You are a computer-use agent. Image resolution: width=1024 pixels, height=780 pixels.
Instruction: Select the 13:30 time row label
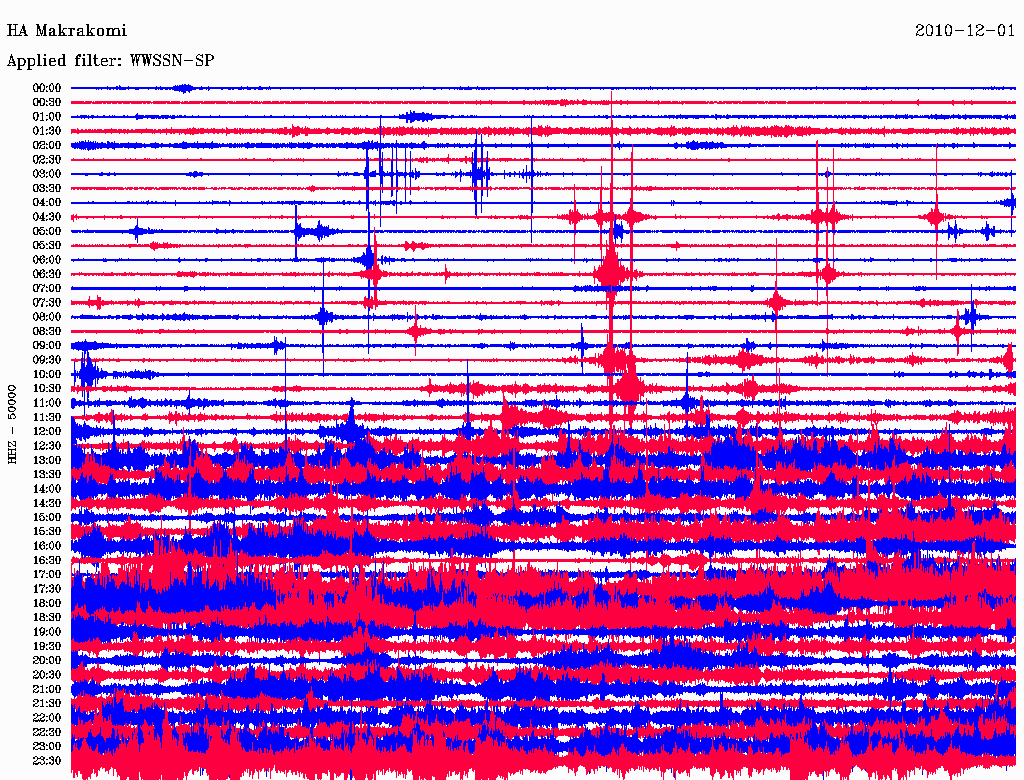[x=47, y=474]
